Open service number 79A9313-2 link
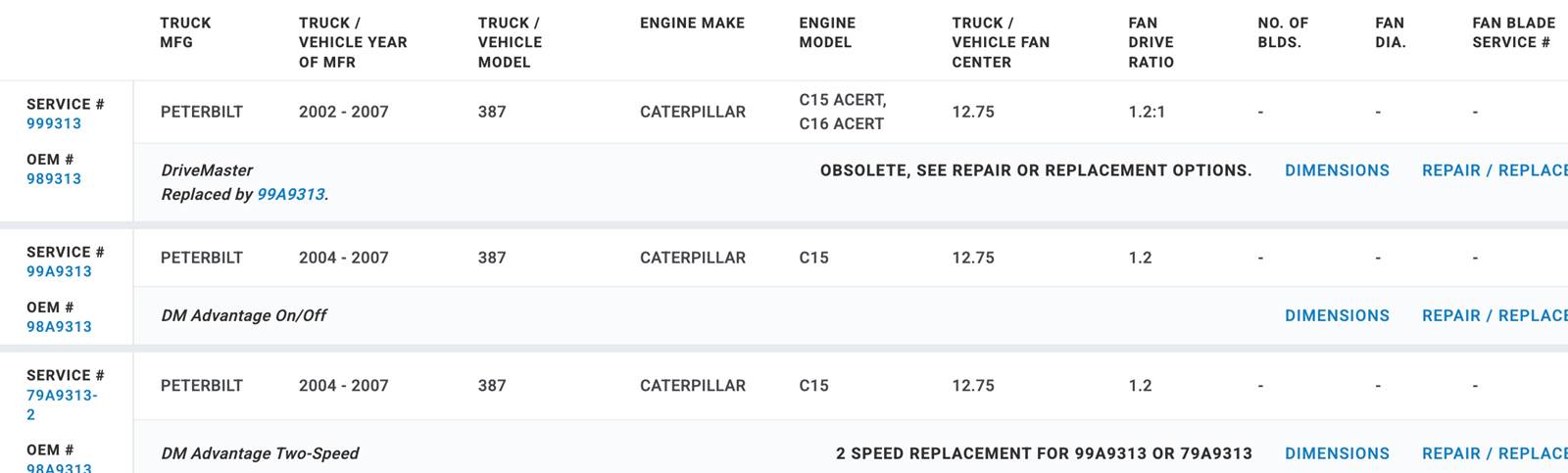 coord(62,404)
